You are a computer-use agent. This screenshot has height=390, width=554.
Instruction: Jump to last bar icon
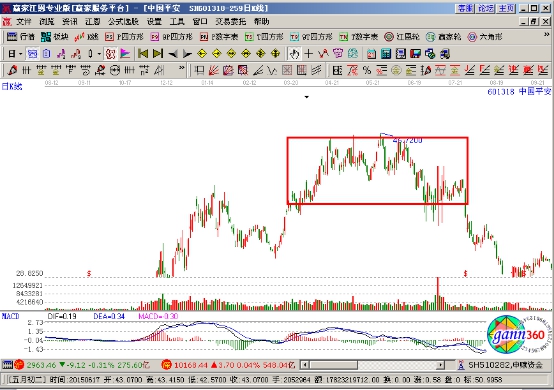click(x=158, y=54)
